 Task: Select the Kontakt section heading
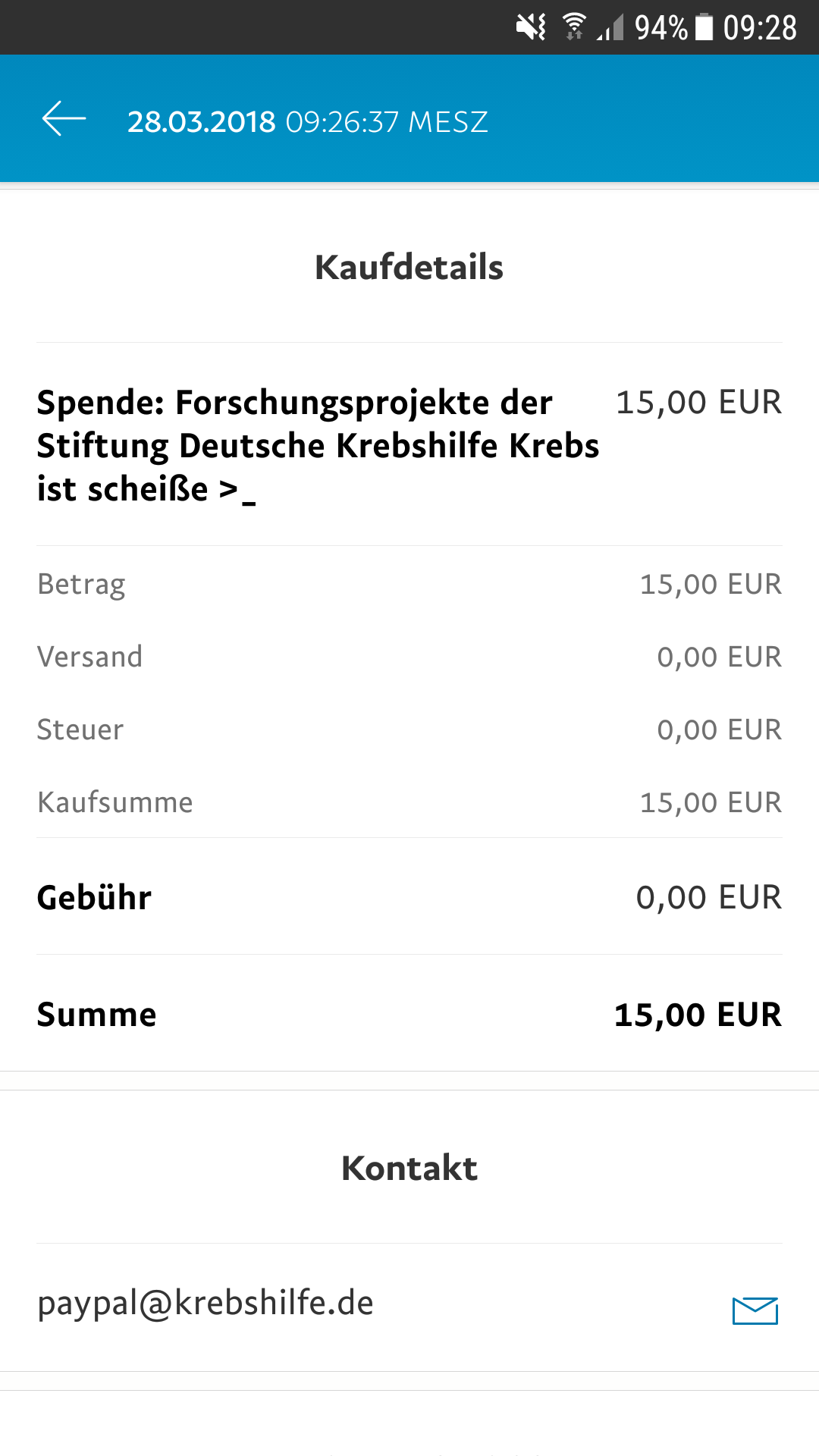click(409, 1168)
